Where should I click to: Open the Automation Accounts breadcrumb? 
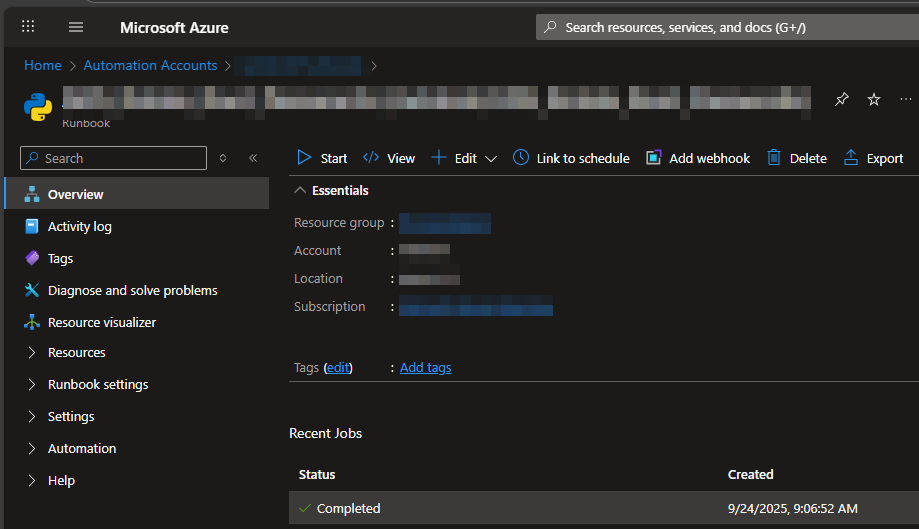click(150, 65)
